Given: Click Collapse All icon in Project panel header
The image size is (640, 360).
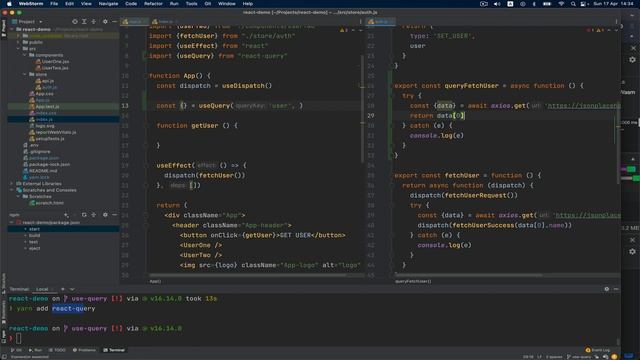Looking at the screenshot, I should pos(93,21).
